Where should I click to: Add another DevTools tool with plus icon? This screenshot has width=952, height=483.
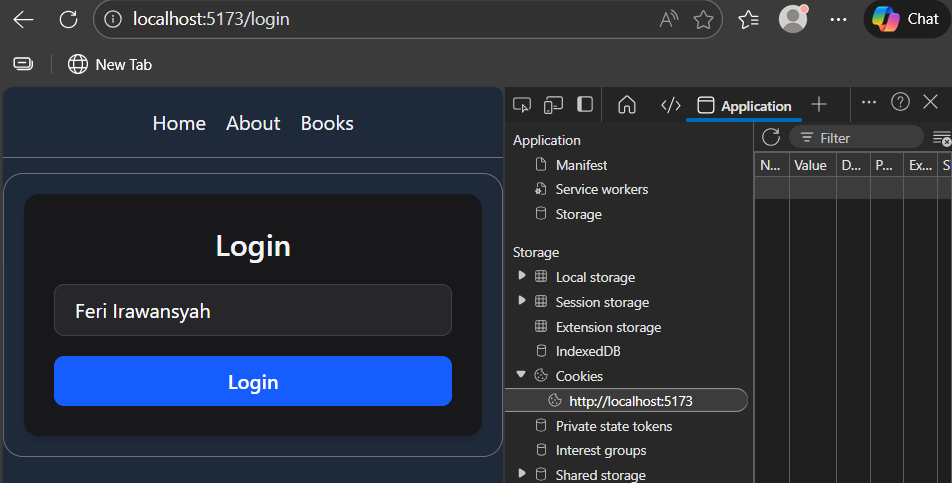(x=818, y=104)
